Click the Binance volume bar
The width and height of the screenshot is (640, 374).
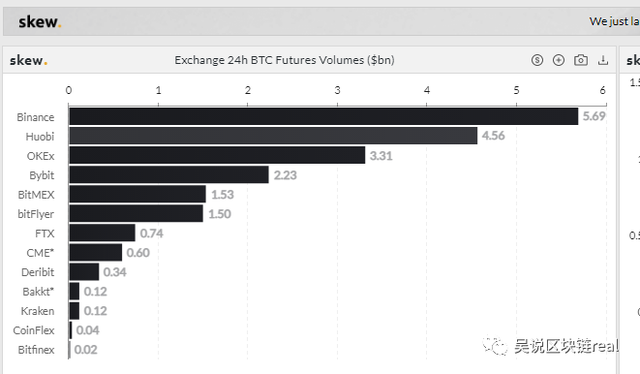pos(324,117)
